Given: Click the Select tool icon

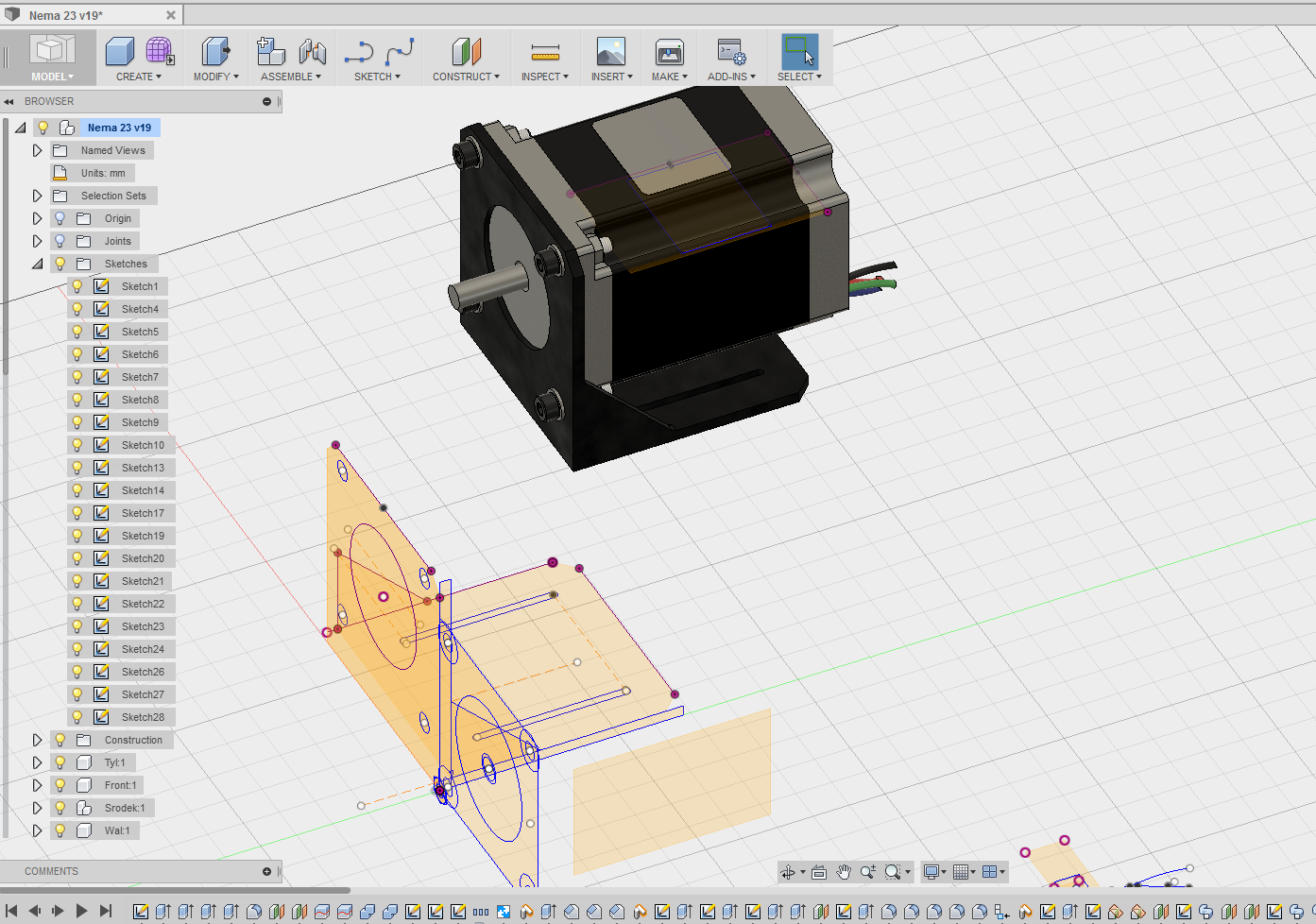Looking at the screenshot, I should point(799,52).
